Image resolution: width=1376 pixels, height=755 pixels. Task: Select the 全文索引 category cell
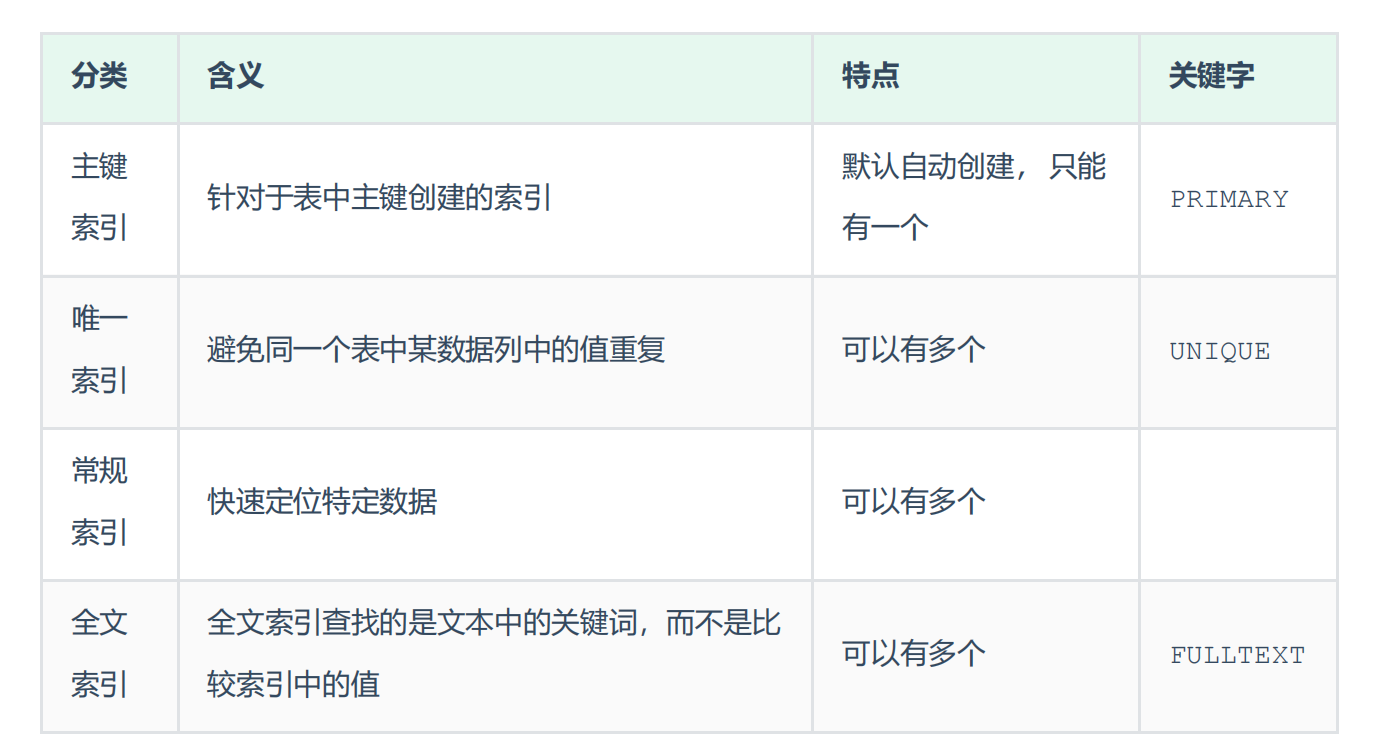click(100, 654)
